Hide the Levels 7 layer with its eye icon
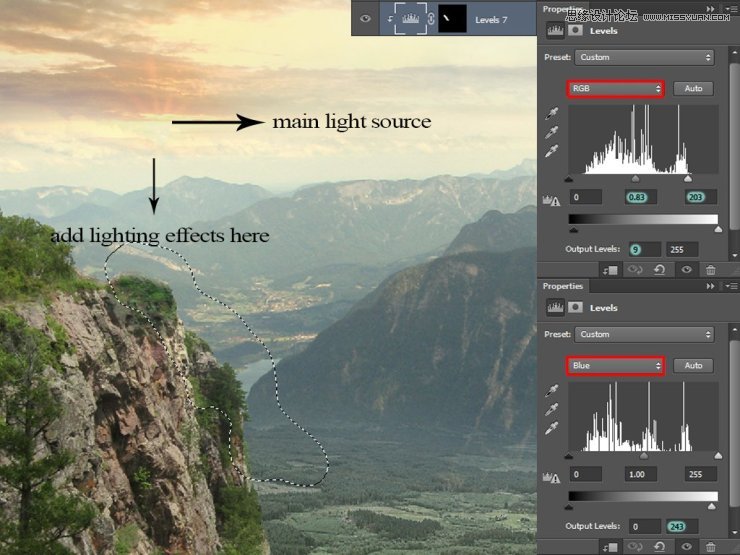Image resolution: width=740 pixels, height=555 pixels. click(x=366, y=18)
